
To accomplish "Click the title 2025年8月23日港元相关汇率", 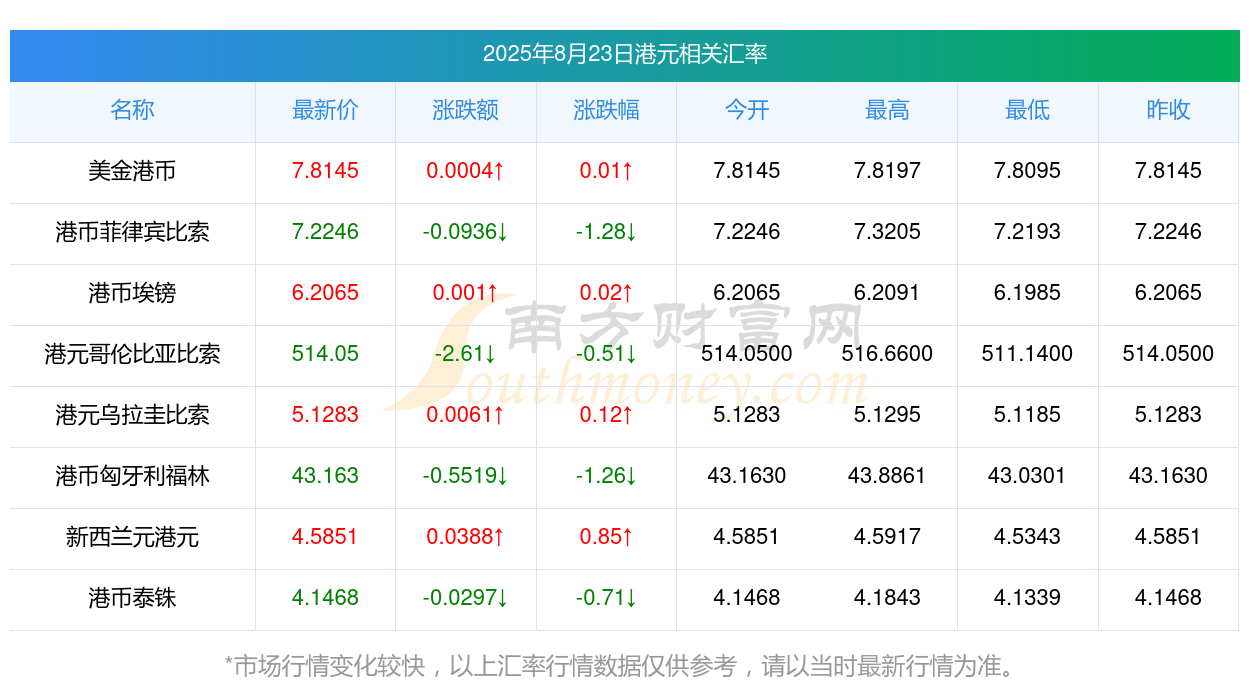I will click(625, 54).
